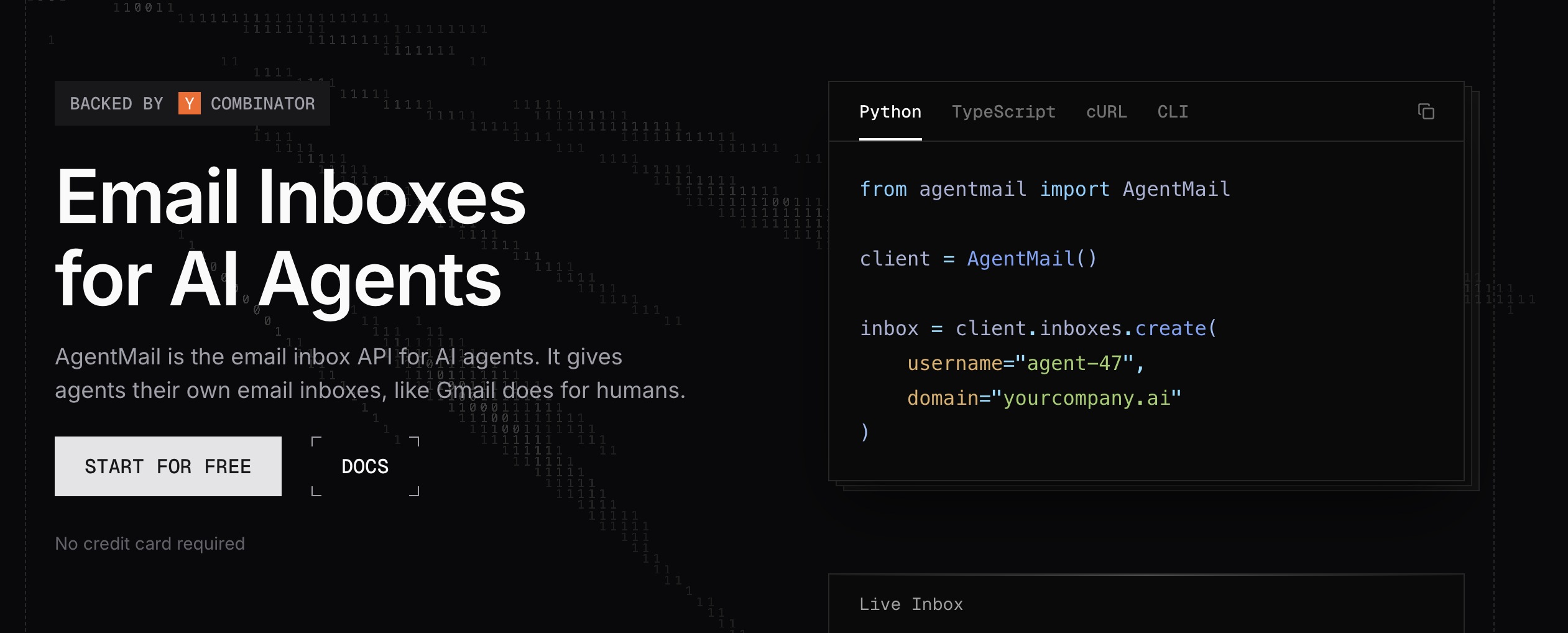Show the CLI code example tab
Viewport: 1568px width, 633px height.
[1172, 112]
